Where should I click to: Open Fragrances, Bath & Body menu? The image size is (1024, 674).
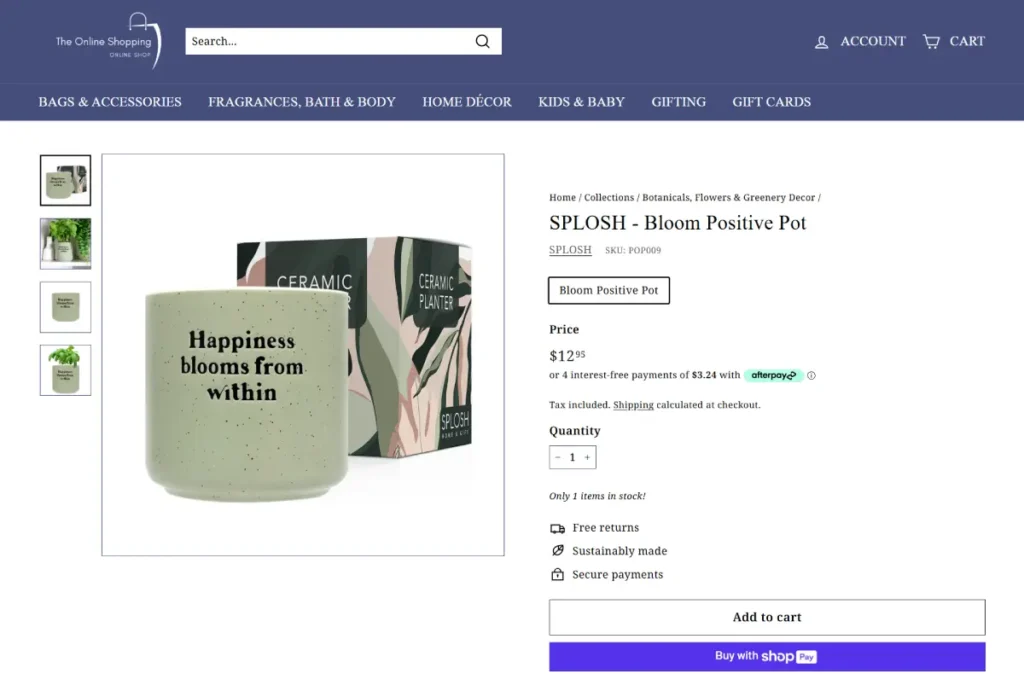[302, 102]
